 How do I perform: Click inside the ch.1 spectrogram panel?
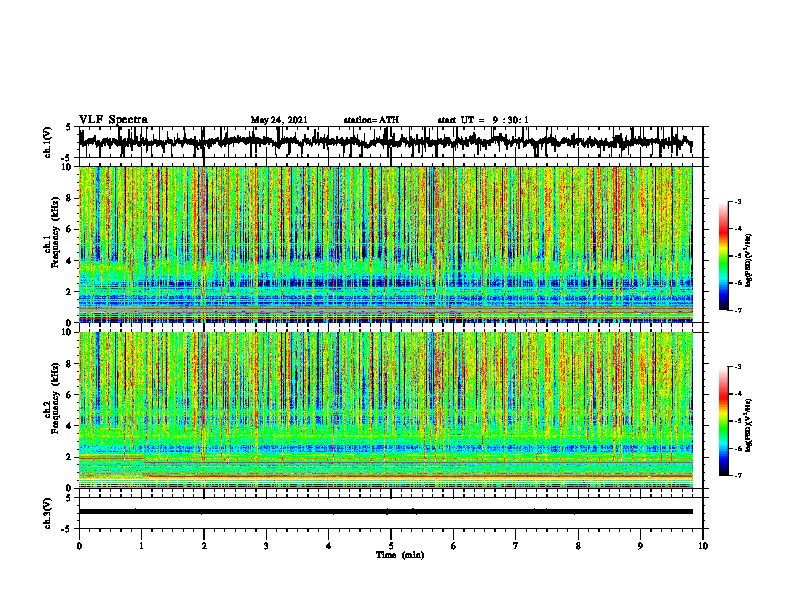coord(385,244)
